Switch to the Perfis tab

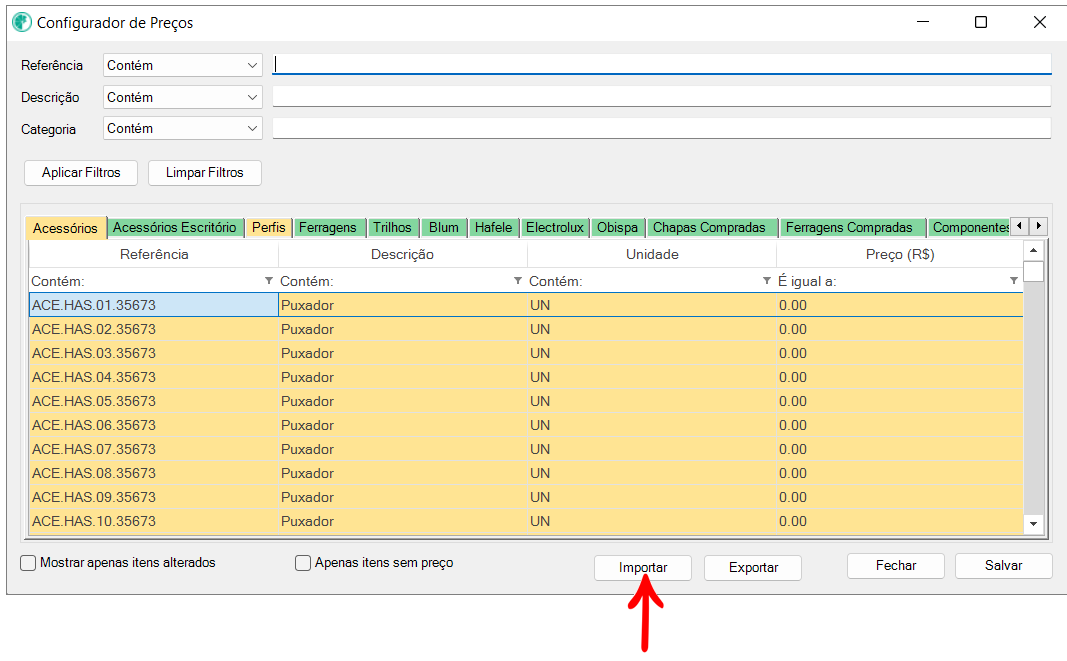[x=269, y=227]
